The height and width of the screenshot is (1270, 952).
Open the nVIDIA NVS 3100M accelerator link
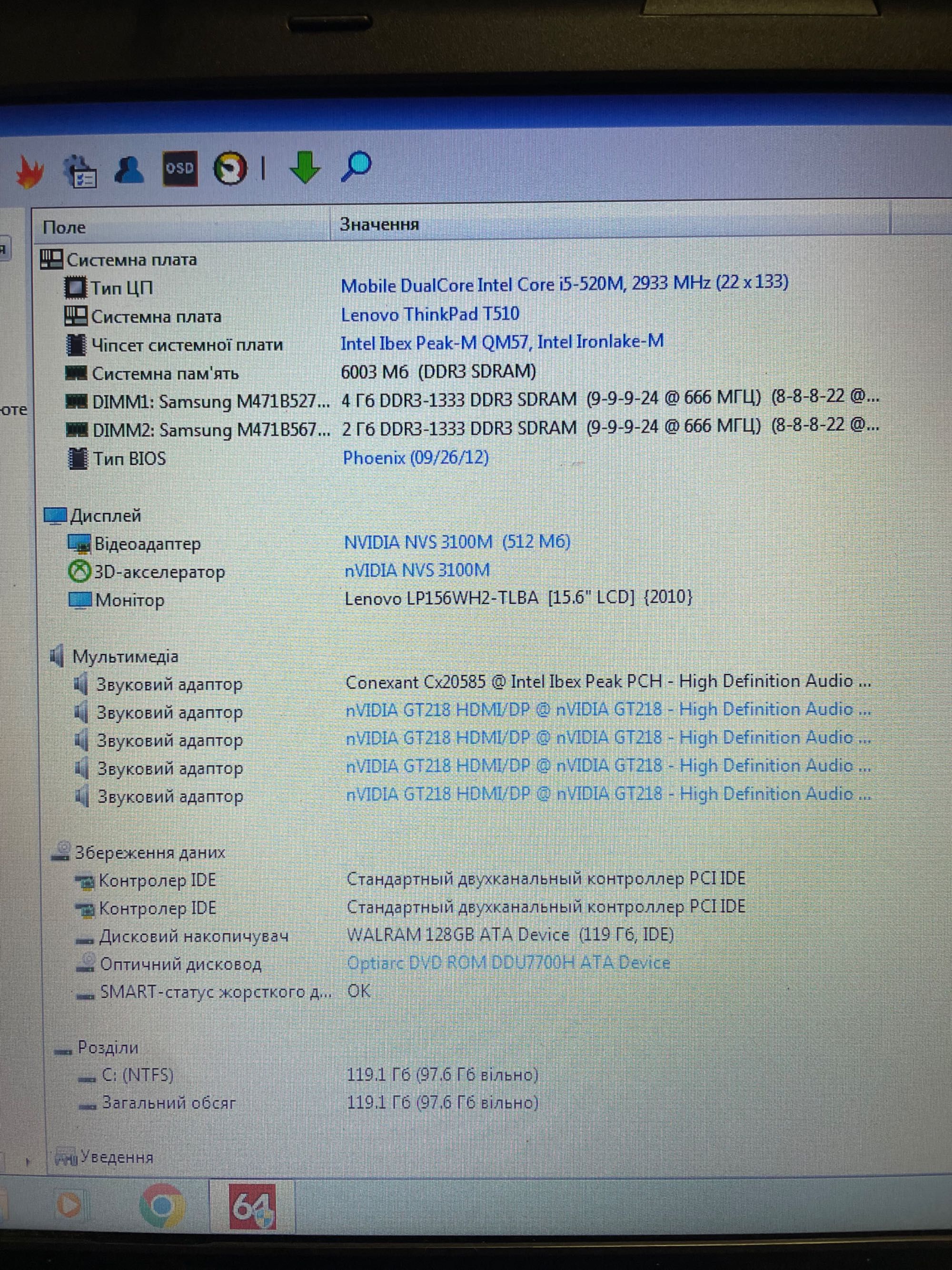(417, 570)
